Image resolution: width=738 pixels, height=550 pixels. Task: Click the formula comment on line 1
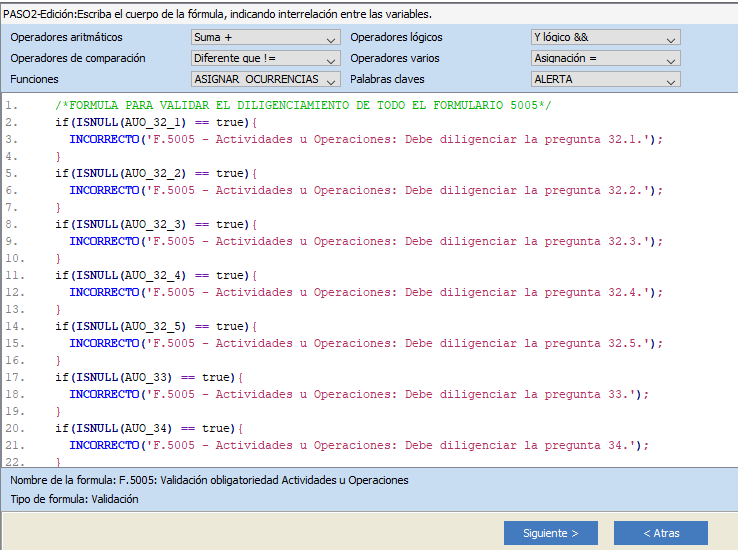[303, 105]
